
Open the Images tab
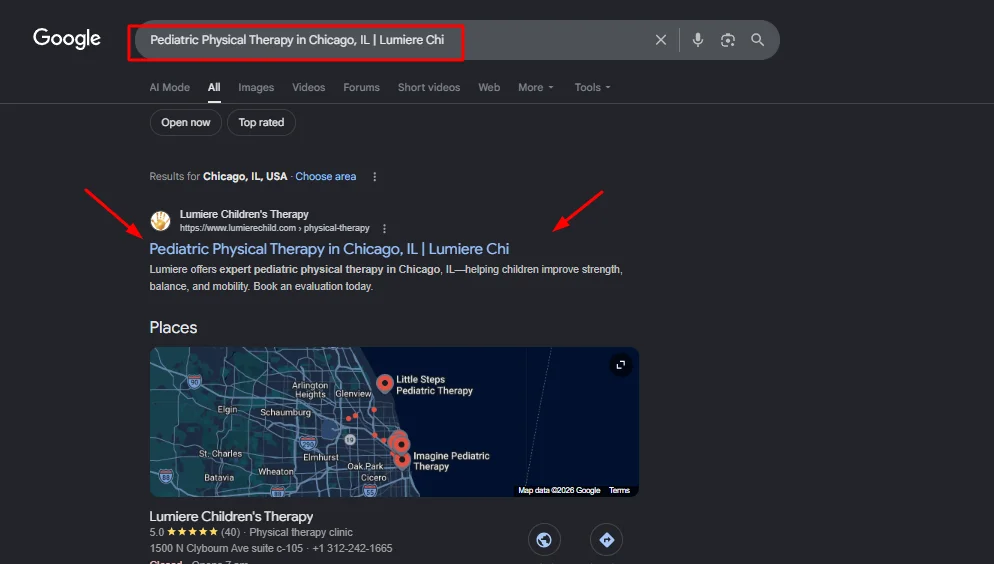click(x=256, y=87)
